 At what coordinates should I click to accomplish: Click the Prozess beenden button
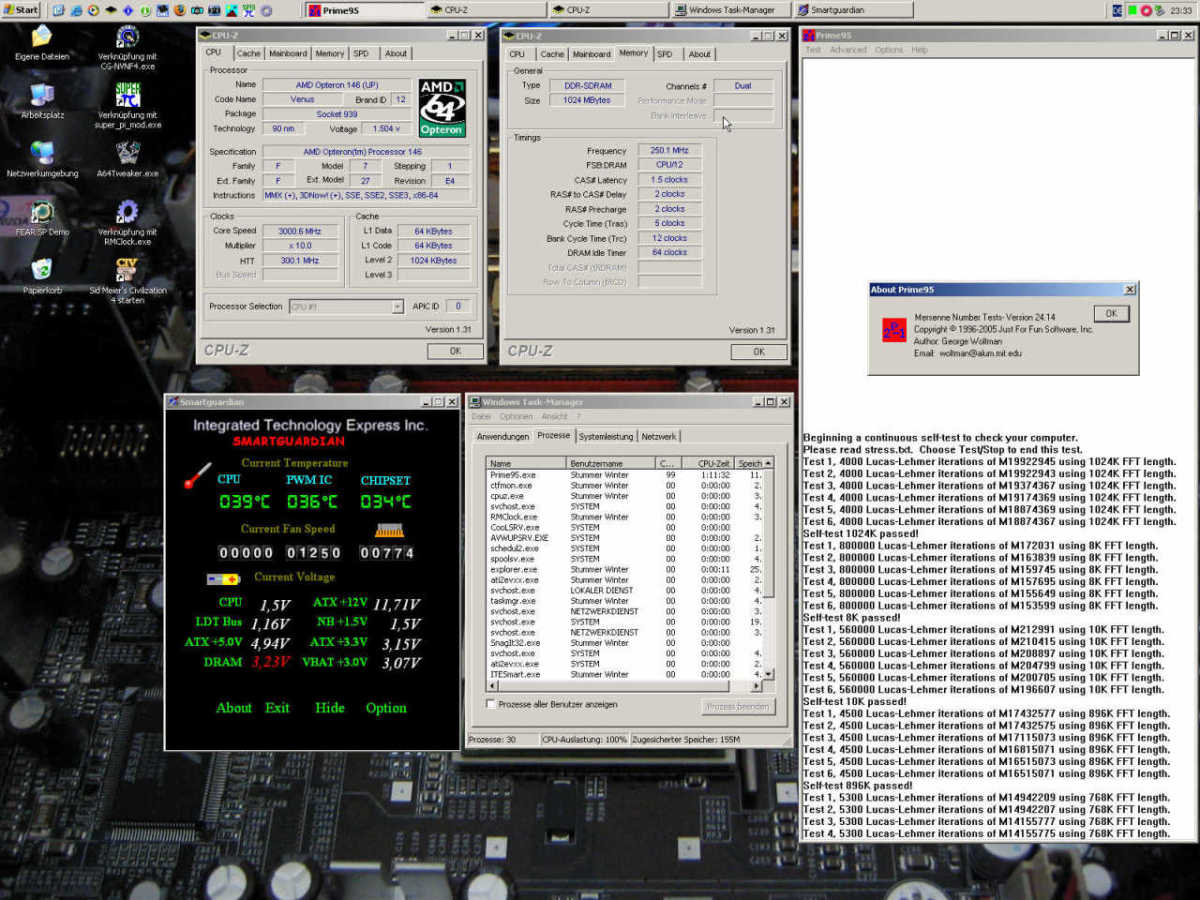coord(738,706)
